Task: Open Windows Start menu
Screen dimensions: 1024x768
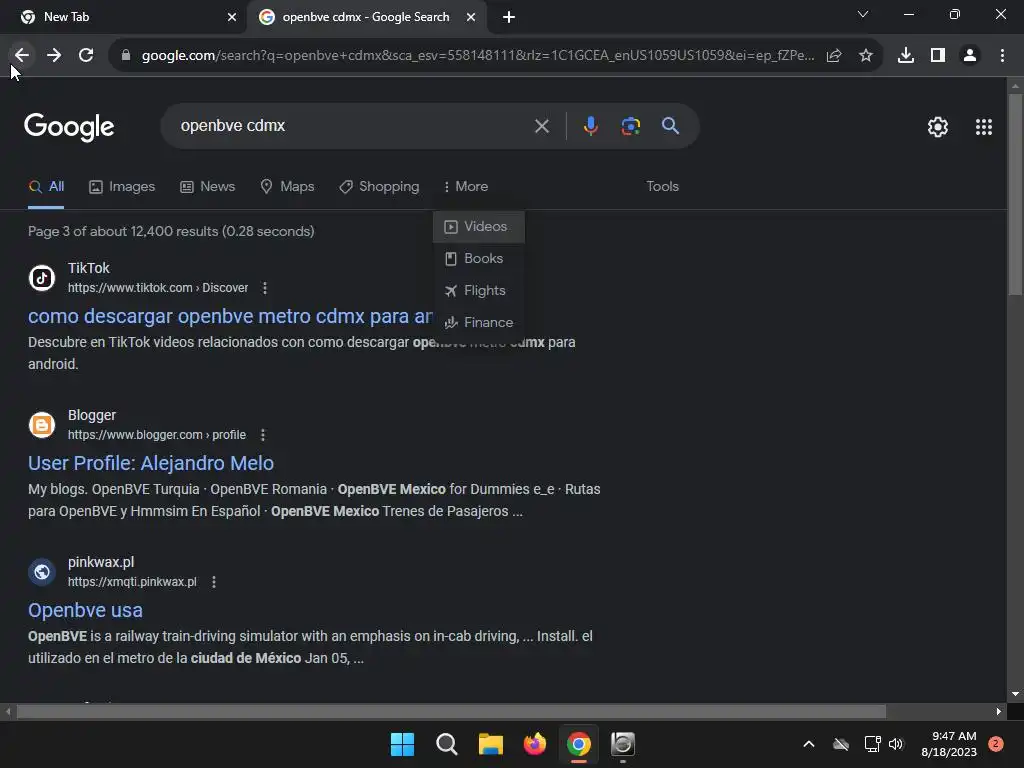Action: point(402,744)
